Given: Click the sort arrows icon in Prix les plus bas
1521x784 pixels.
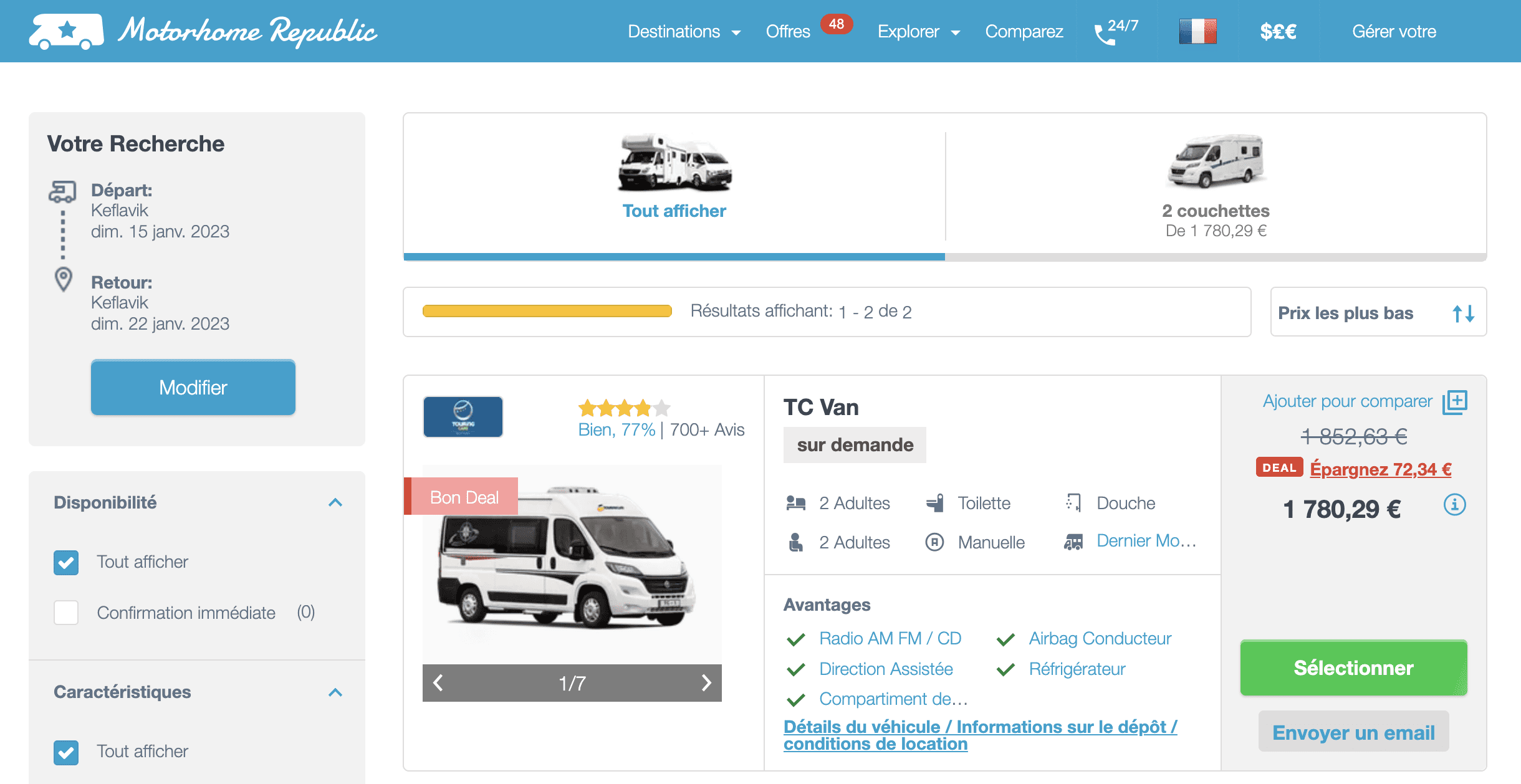Looking at the screenshot, I should click(1463, 313).
